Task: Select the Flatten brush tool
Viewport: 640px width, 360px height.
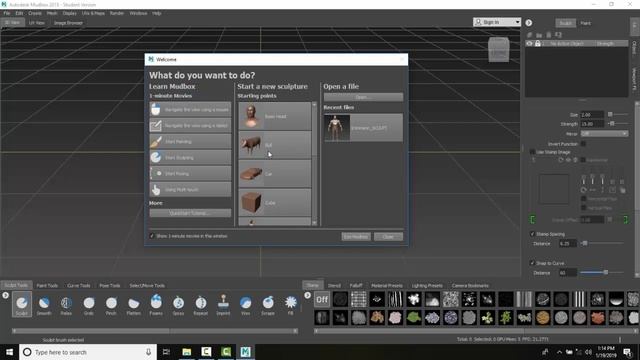Action: coord(133,304)
